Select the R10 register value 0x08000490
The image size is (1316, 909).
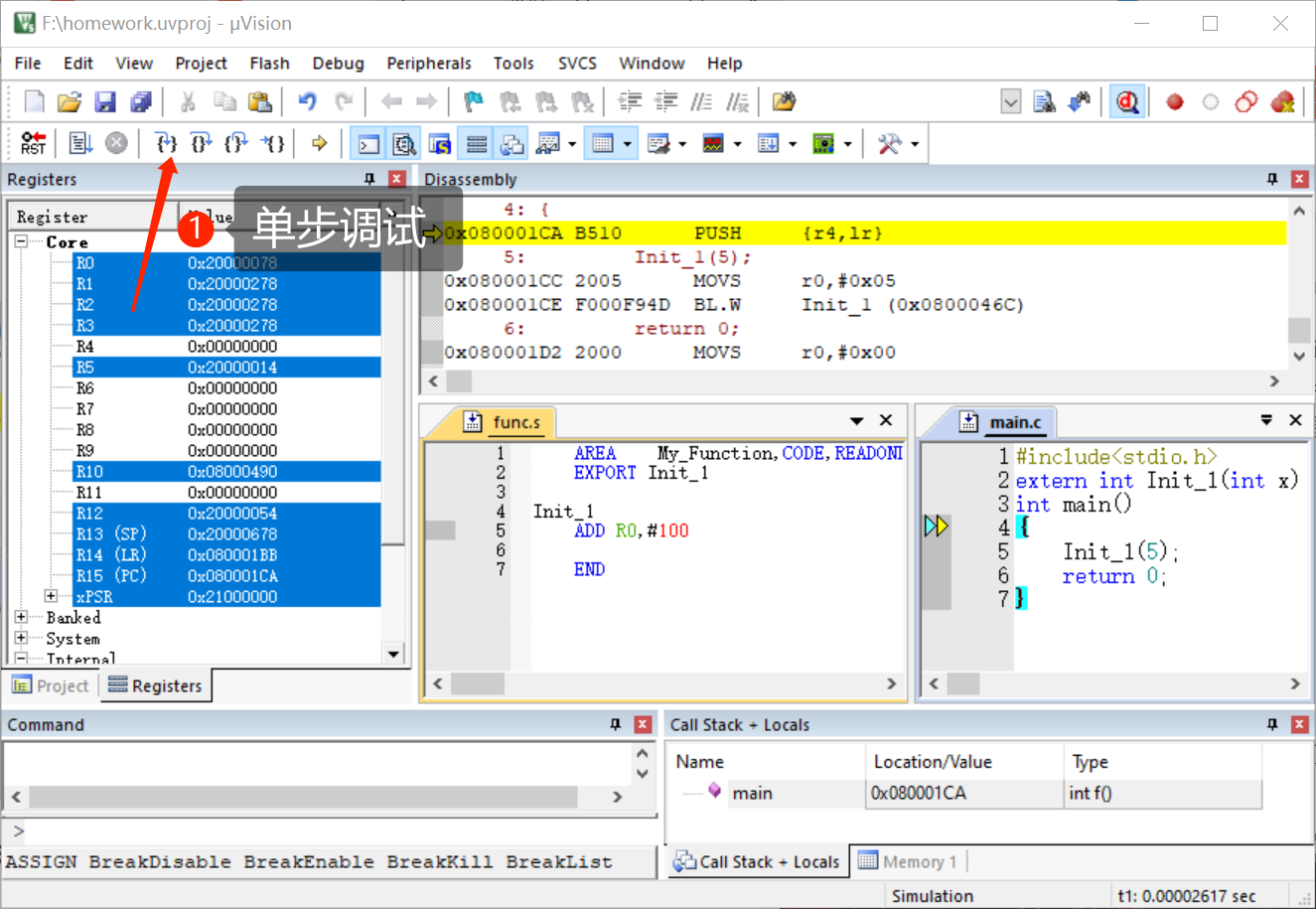[232, 471]
